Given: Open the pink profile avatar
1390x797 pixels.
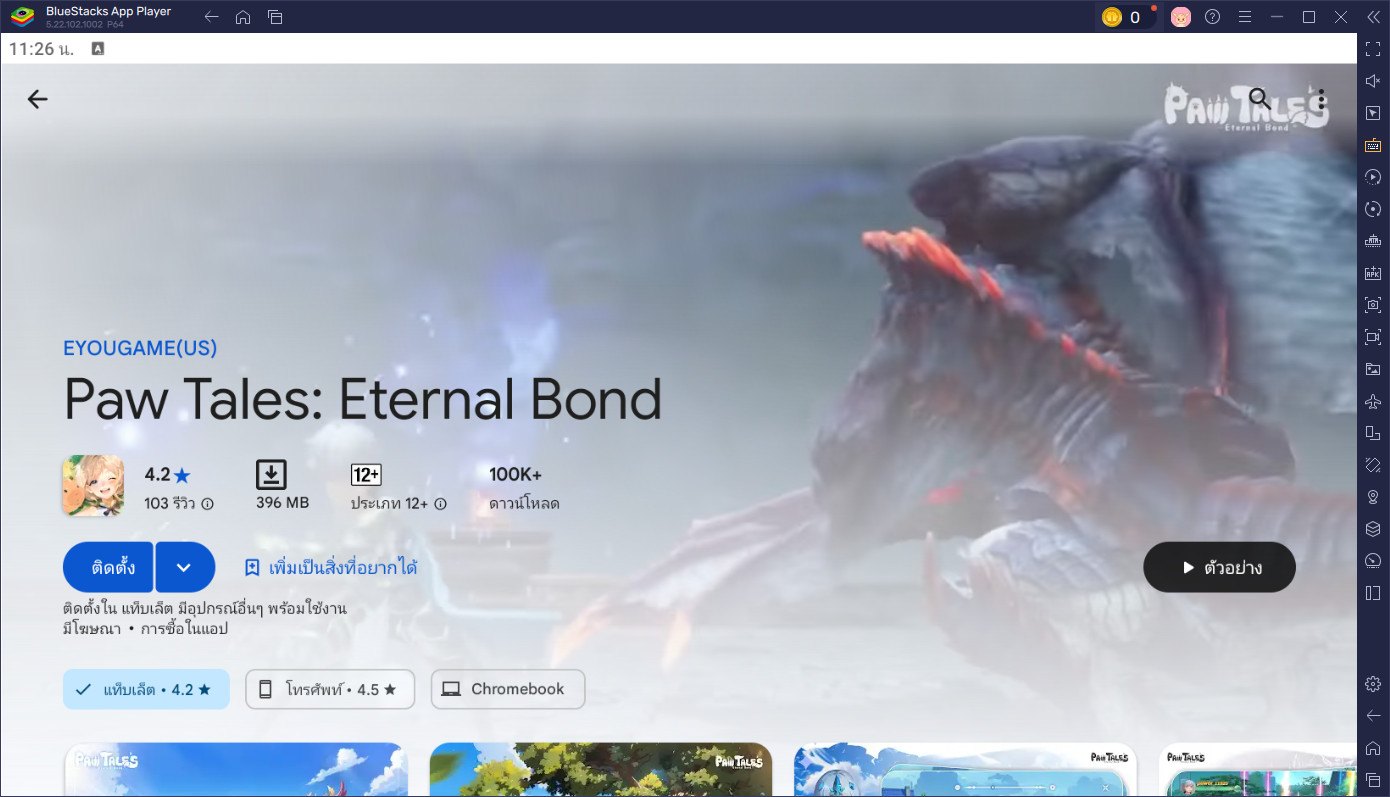Looking at the screenshot, I should [1181, 17].
